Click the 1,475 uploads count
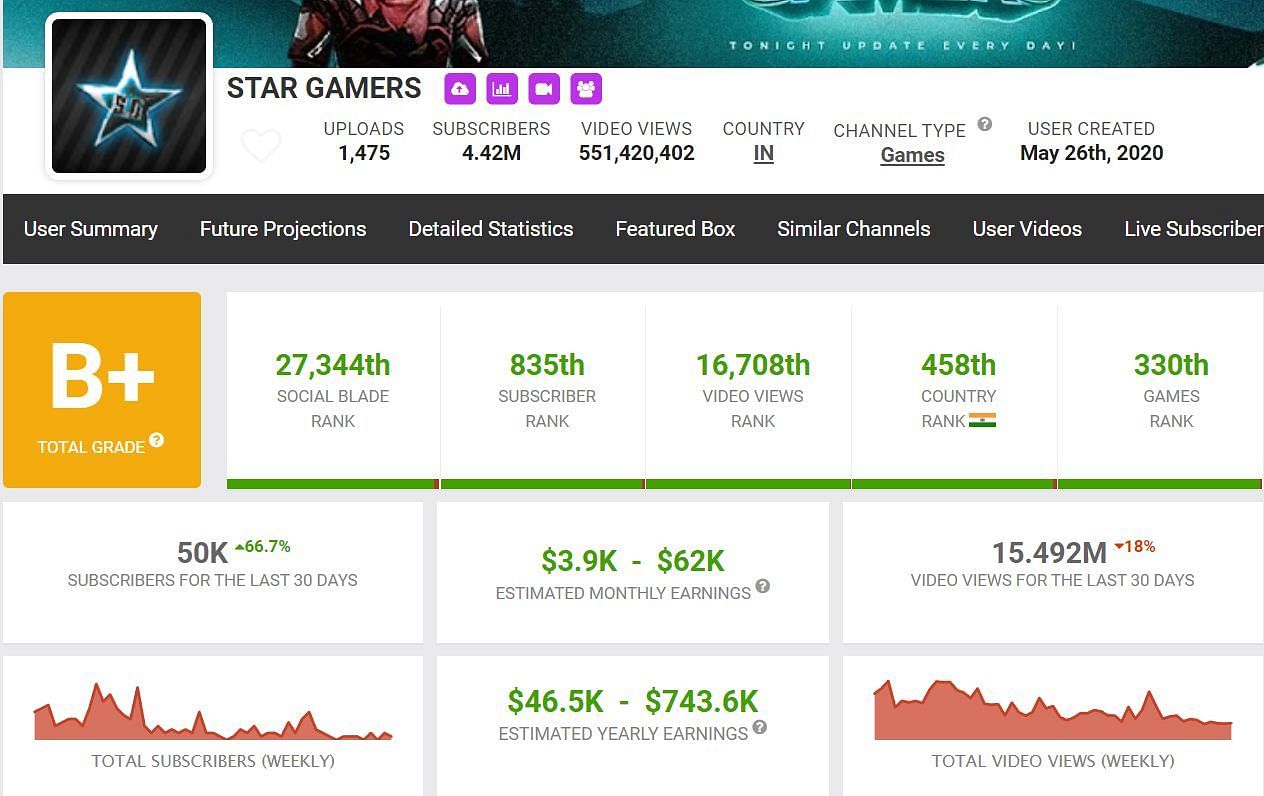 tap(364, 153)
